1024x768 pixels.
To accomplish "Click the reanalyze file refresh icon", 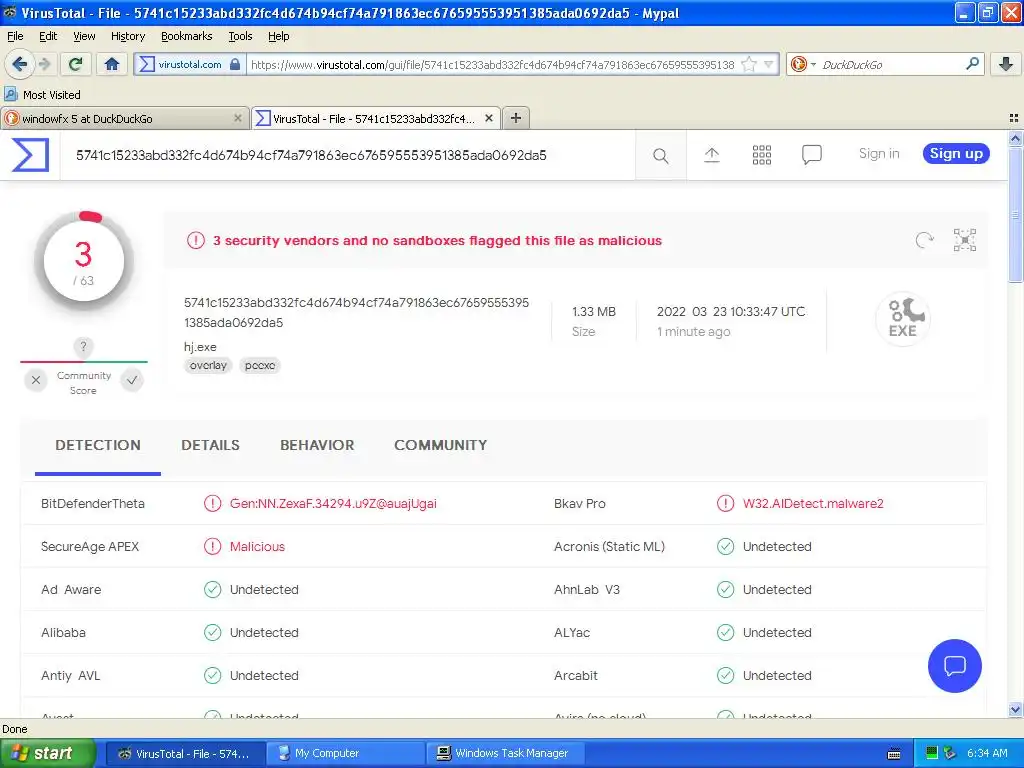I will [x=925, y=240].
